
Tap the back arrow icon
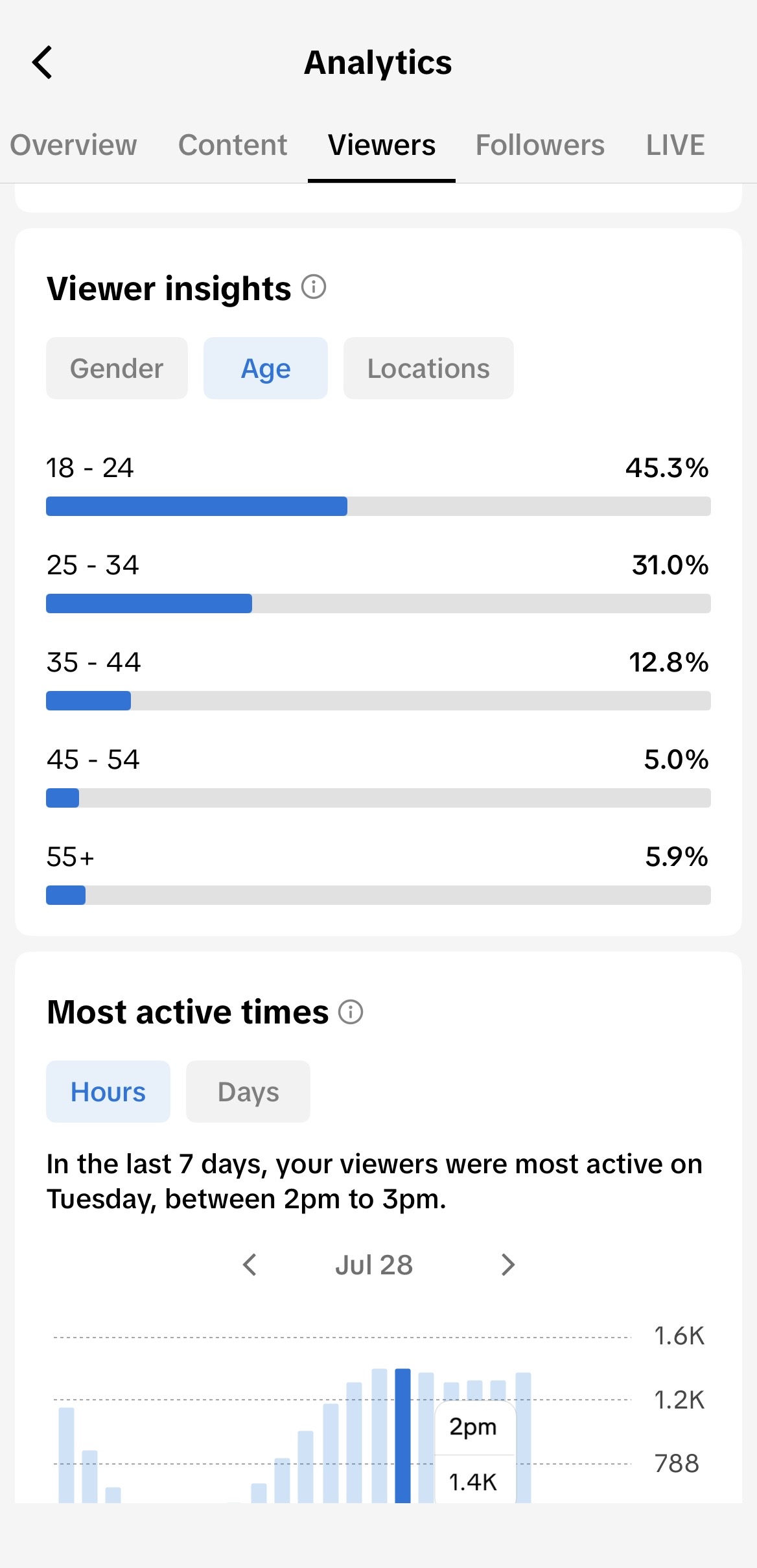42,63
